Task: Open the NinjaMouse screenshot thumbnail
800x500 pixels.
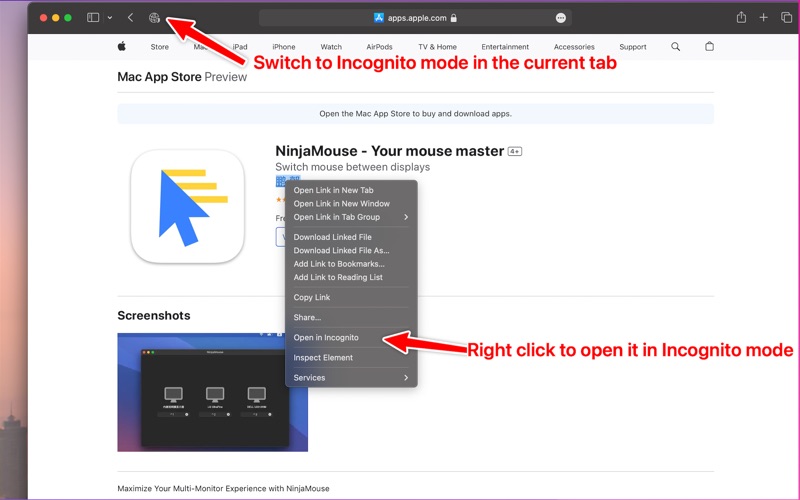Action: [212, 392]
